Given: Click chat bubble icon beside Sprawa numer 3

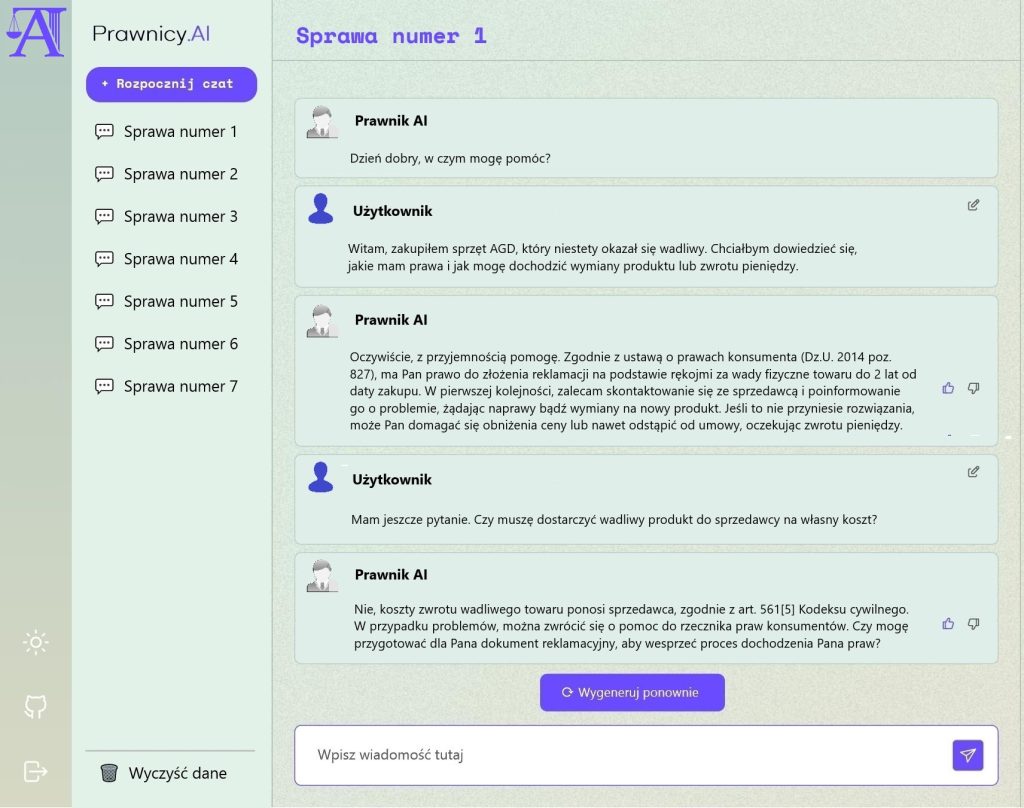Looking at the screenshot, I should pos(104,217).
